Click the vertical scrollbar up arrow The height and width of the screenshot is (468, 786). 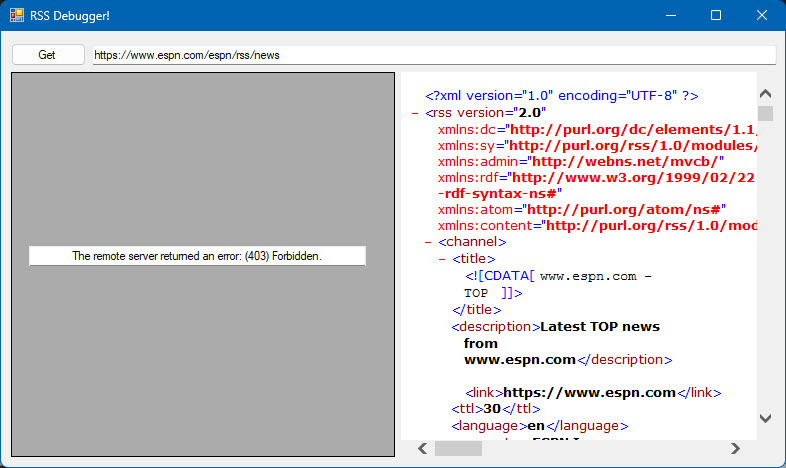click(765, 94)
